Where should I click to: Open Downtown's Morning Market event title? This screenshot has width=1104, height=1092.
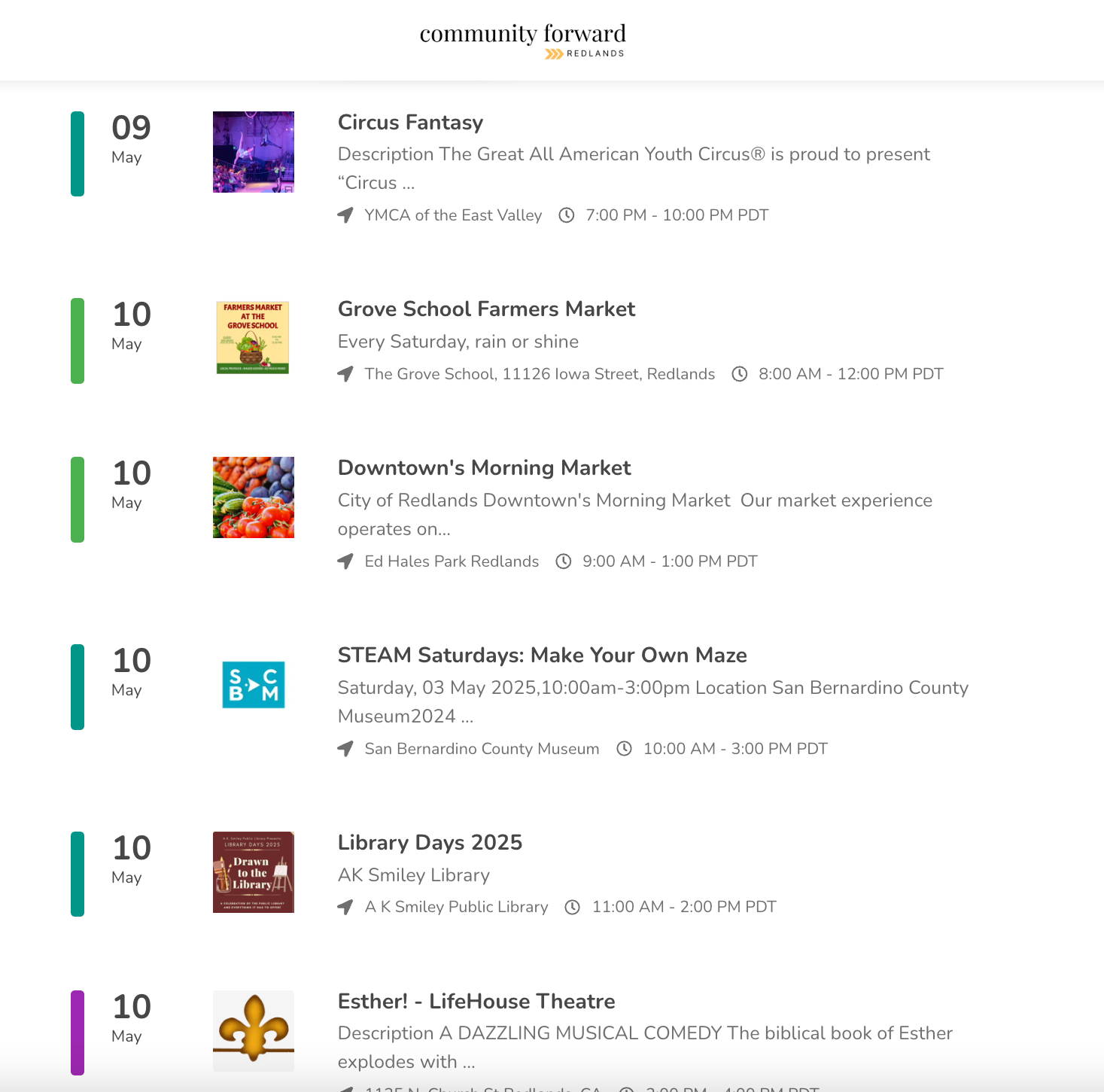[x=484, y=467]
